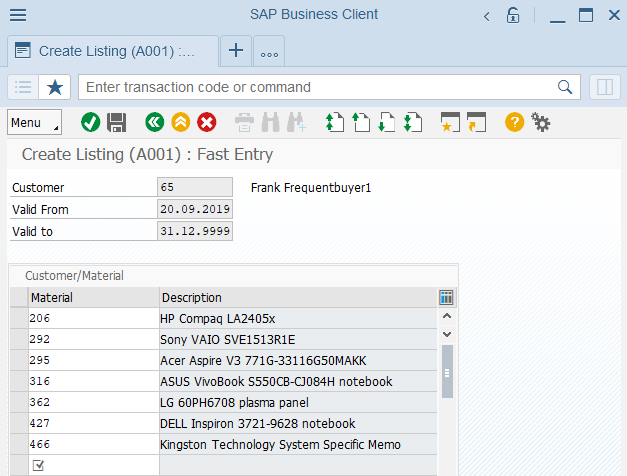627x476 pixels.
Task: Click the empty material cell with checkbox
Action: (x=94, y=465)
